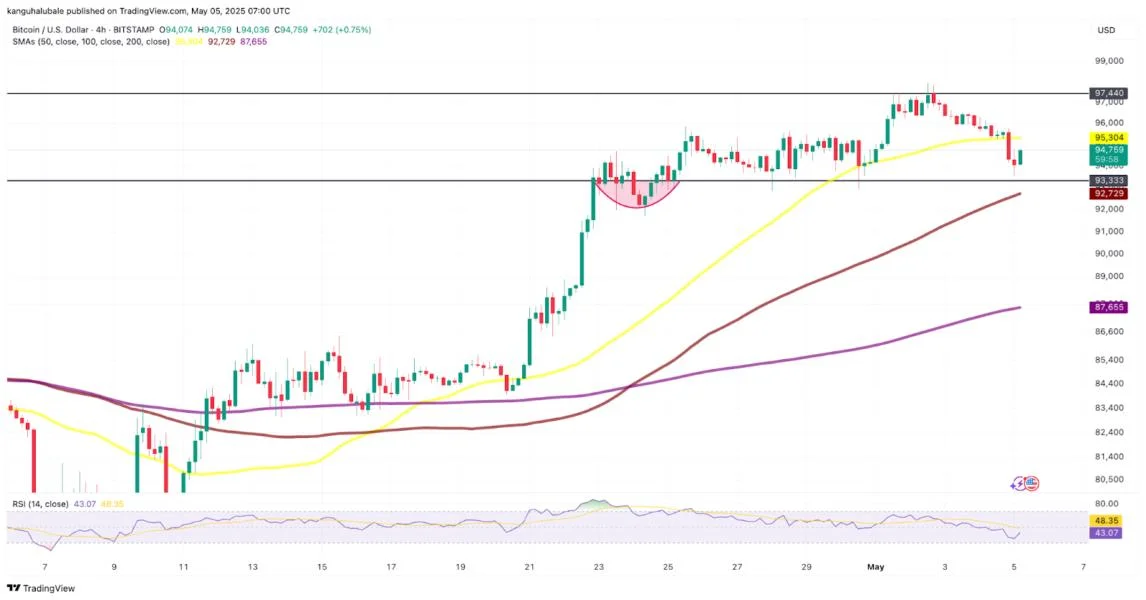The image size is (1146, 600).
Task: Click the 80.00 value on the RSI scale
Action: pos(1107,504)
